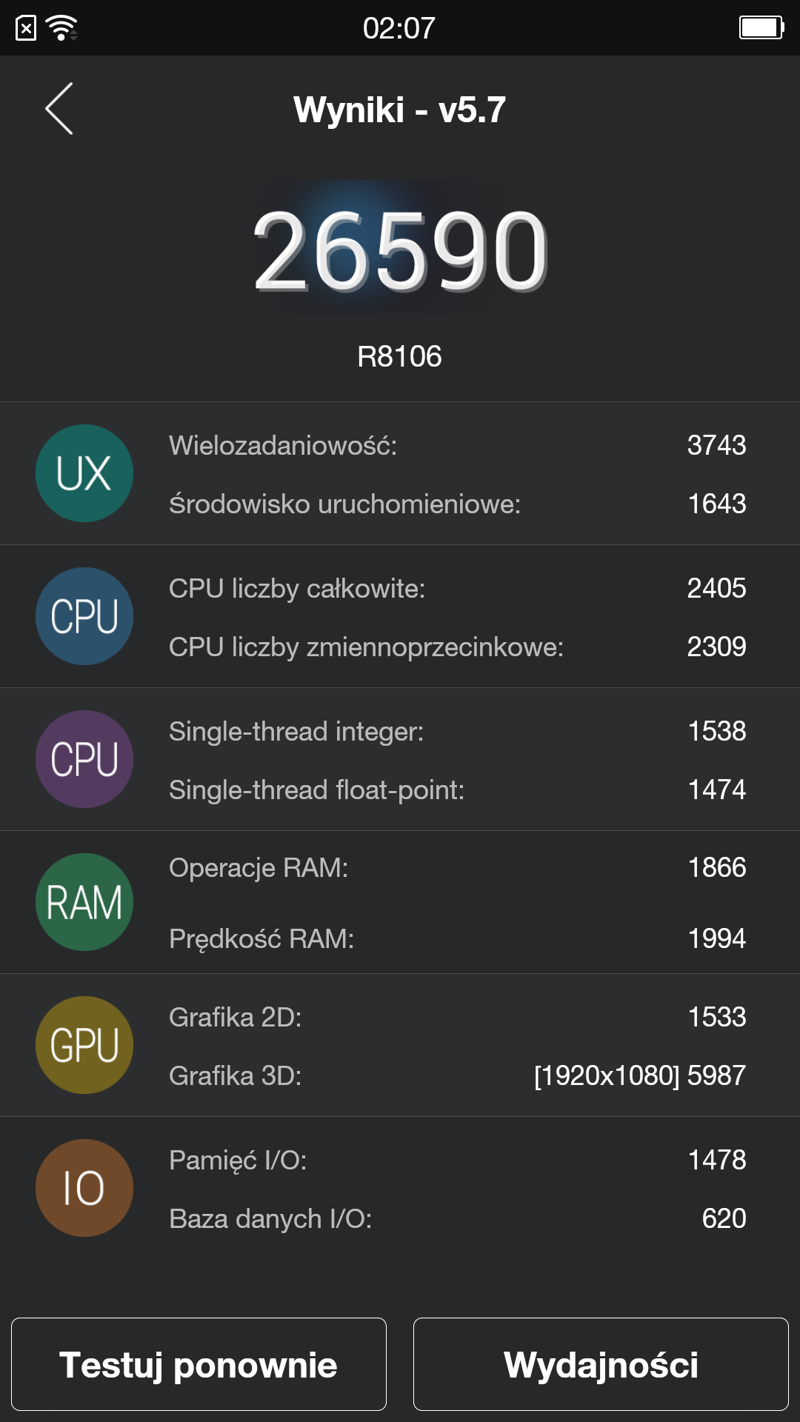Screen dimensions: 800x1422
Task: Click the blue CPU icon
Action: pos(84,616)
